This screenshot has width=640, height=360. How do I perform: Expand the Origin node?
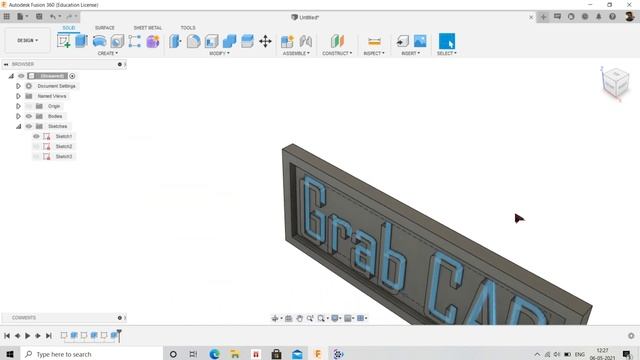tap(18, 106)
